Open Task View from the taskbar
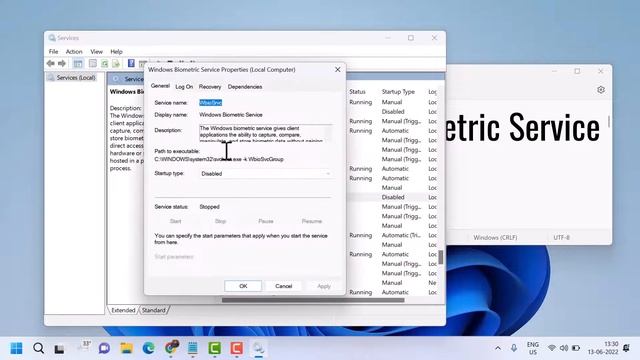 coord(60,349)
